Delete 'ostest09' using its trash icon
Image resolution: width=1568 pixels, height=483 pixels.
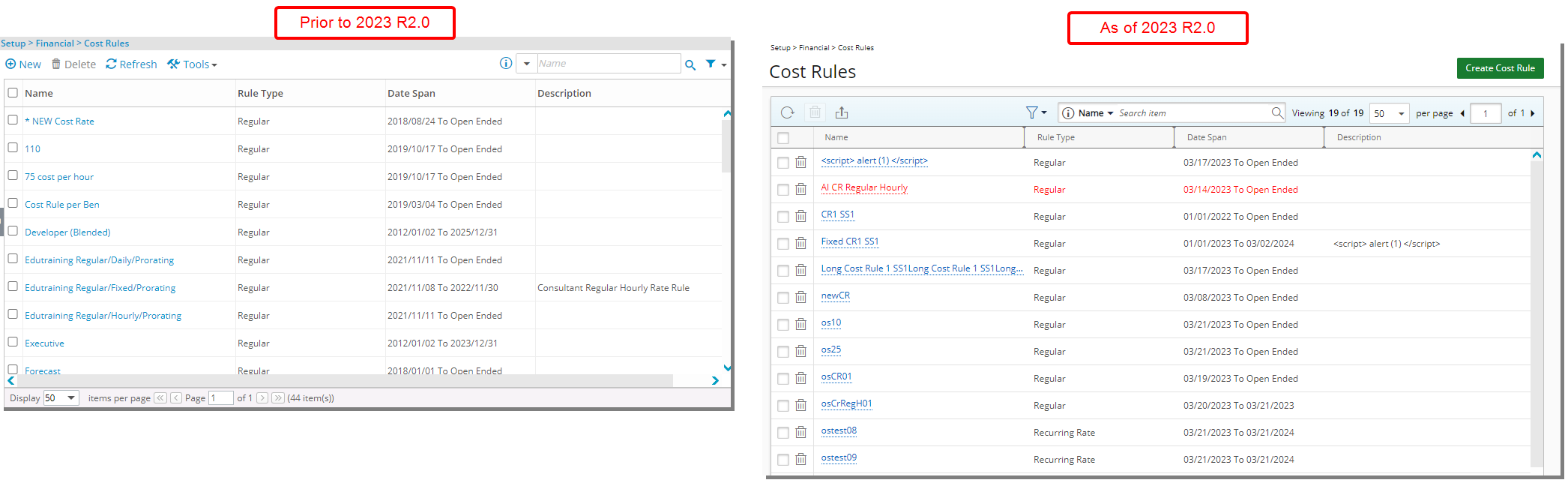801,459
